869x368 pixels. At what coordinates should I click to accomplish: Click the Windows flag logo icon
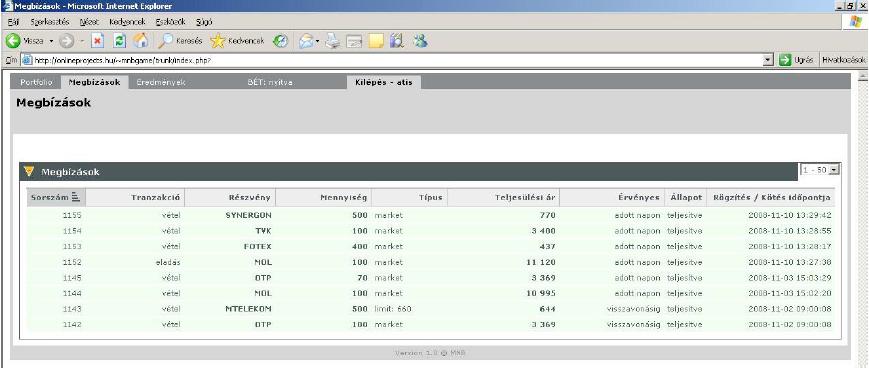[856, 22]
